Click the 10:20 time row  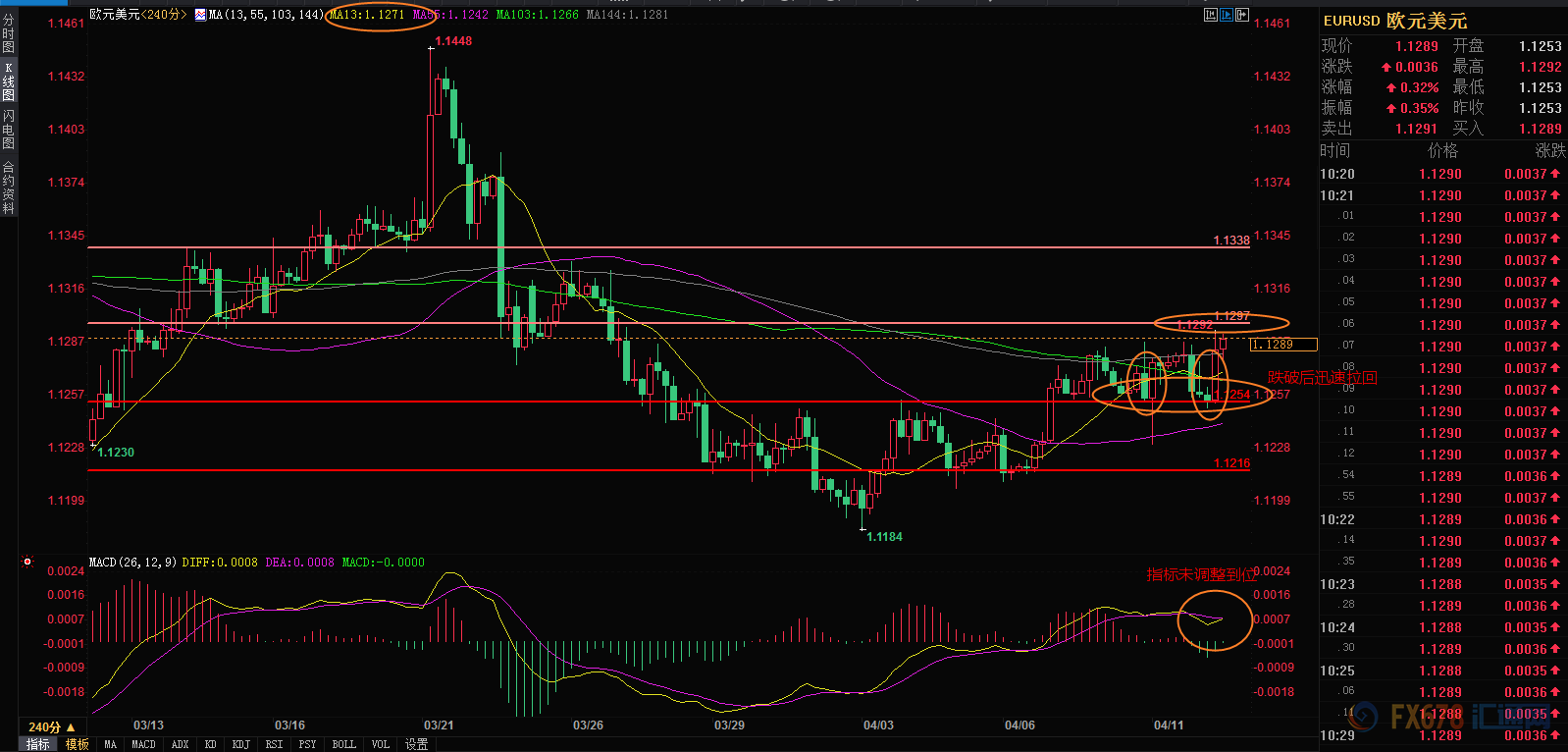coord(1442,174)
